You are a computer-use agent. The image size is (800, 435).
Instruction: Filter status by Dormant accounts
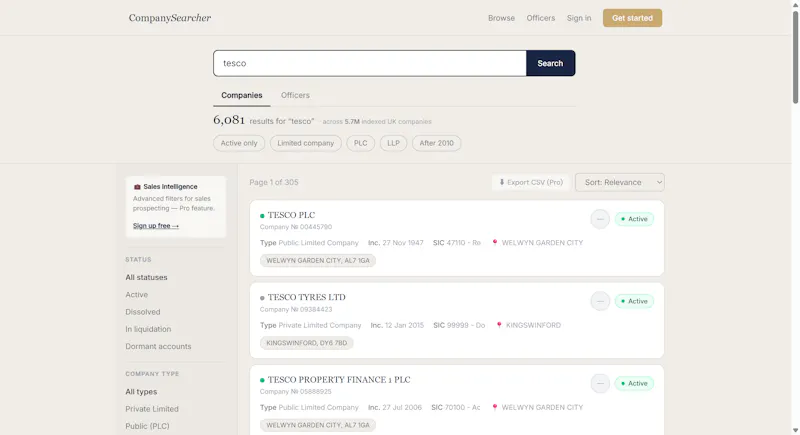(x=158, y=346)
